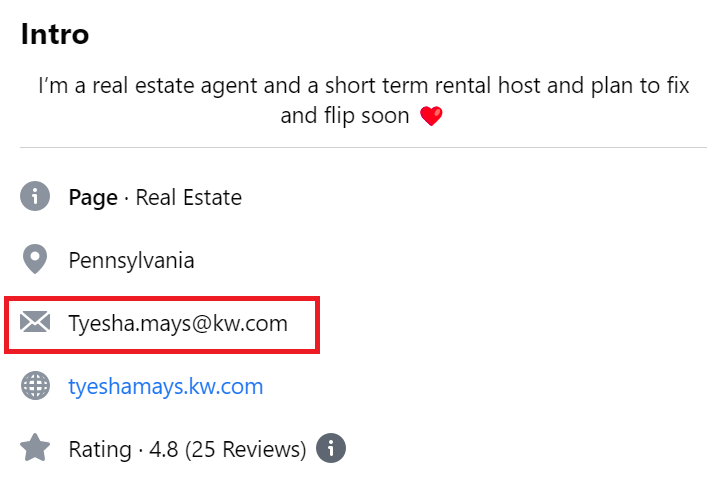The height and width of the screenshot is (488, 722).
Task: Click the "and flip soon" bio line
Action: 344,116
